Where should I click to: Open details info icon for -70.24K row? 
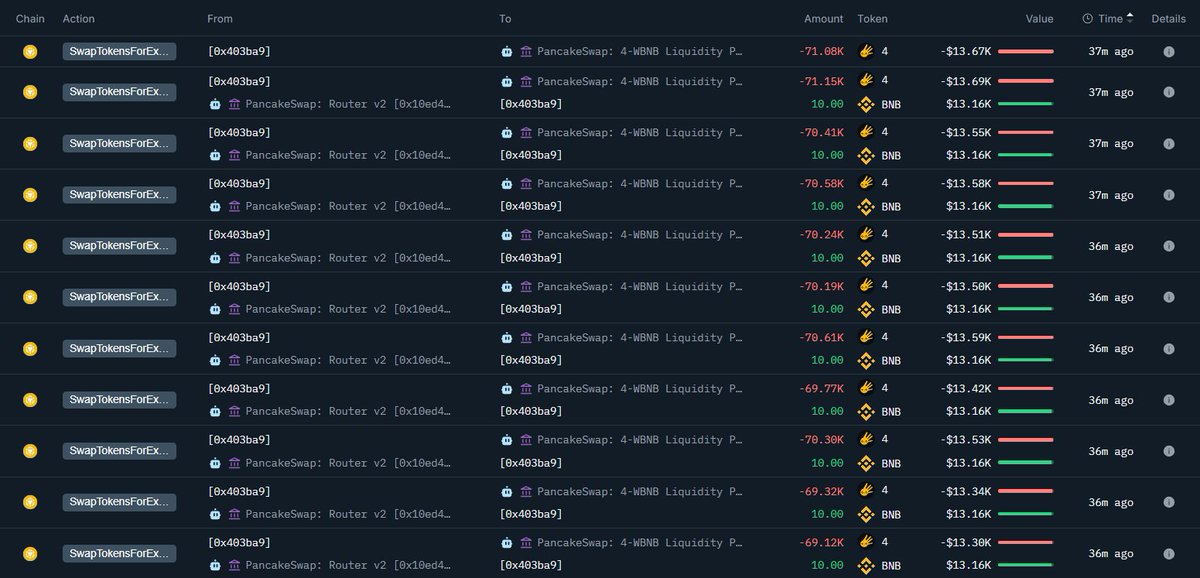pyautogui.click(x=1168, y=246)
